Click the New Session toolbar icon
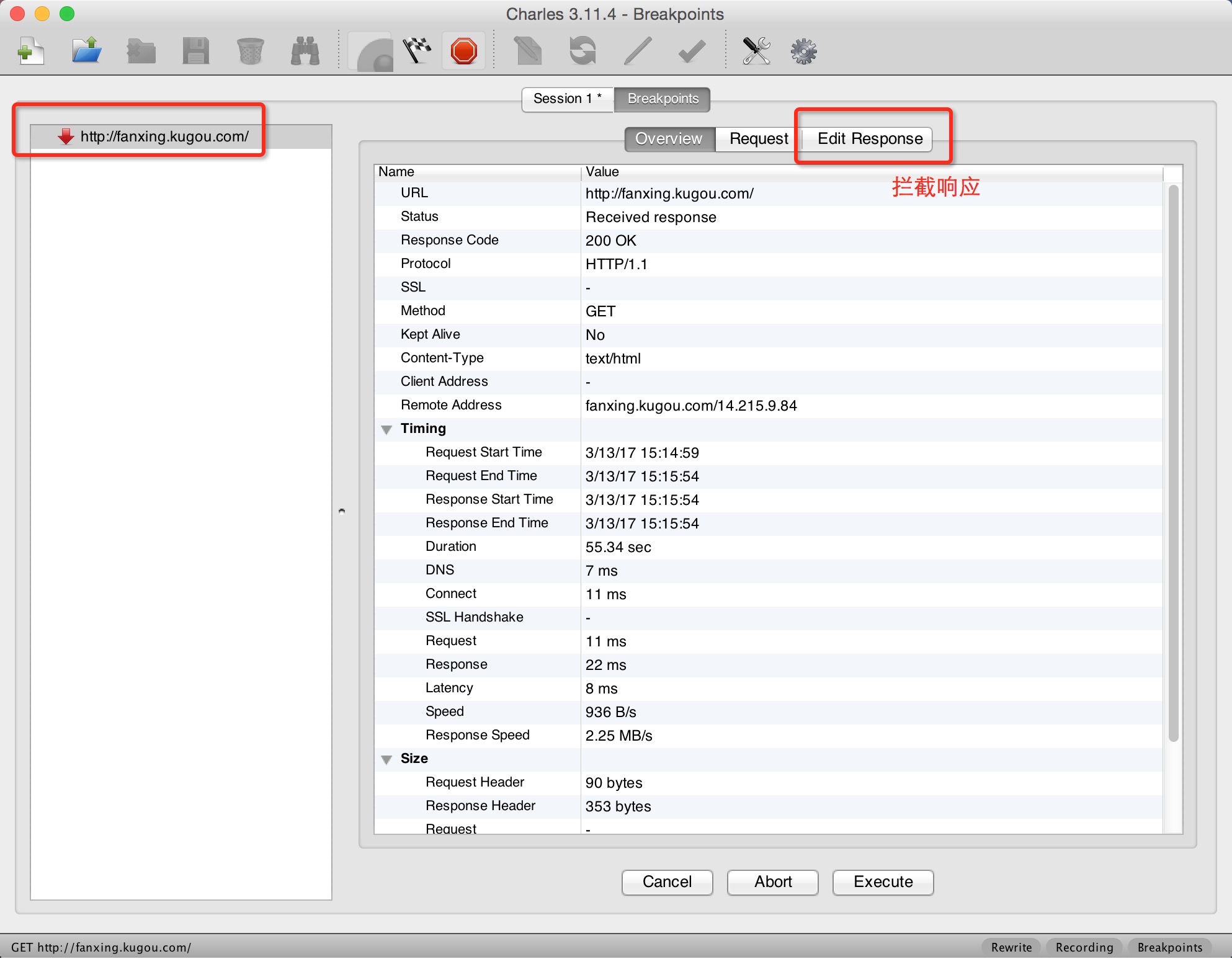 point(30,51)
